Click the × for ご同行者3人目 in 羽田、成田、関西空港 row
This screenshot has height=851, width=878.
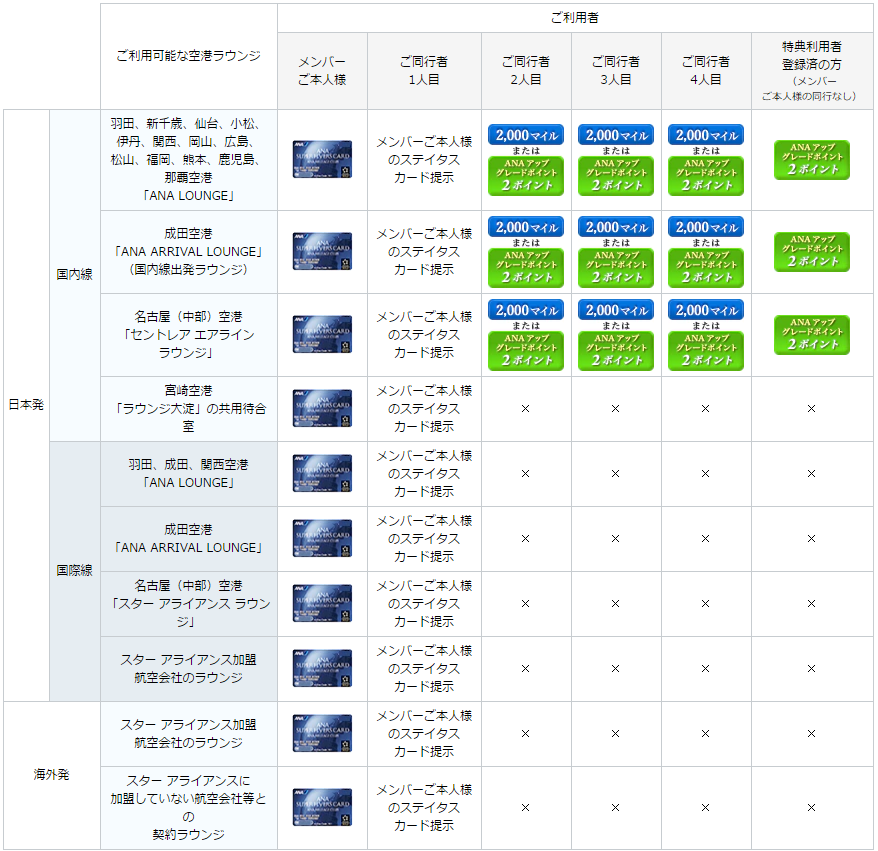coord(615,474)
